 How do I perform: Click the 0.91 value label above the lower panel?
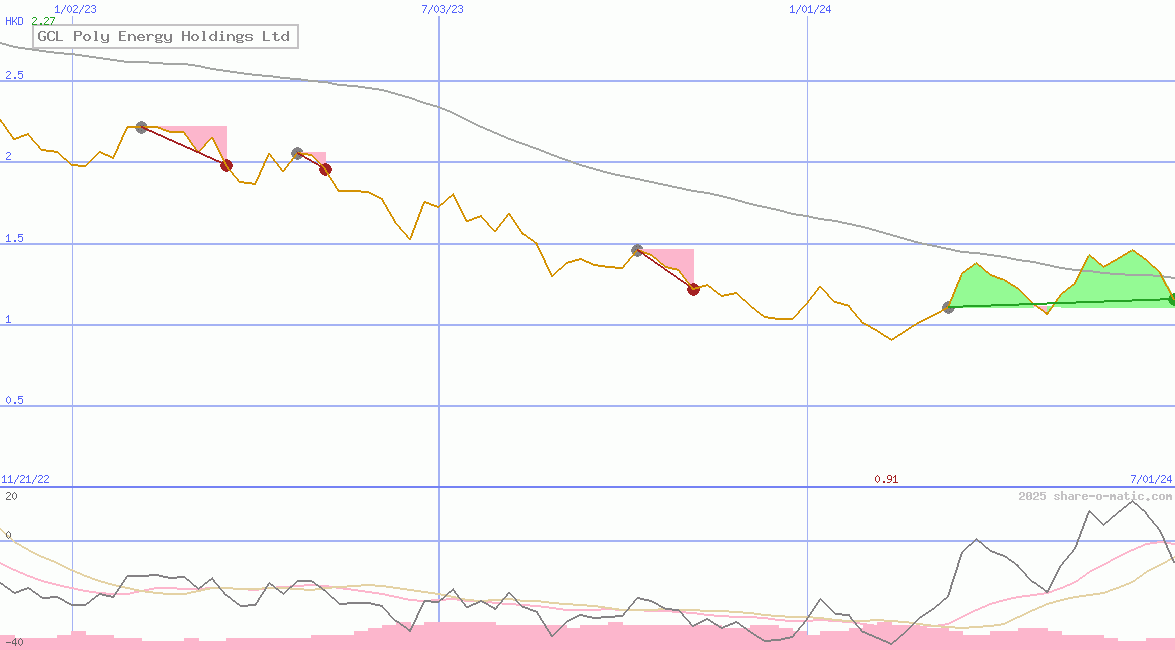[x=886, y=478]
